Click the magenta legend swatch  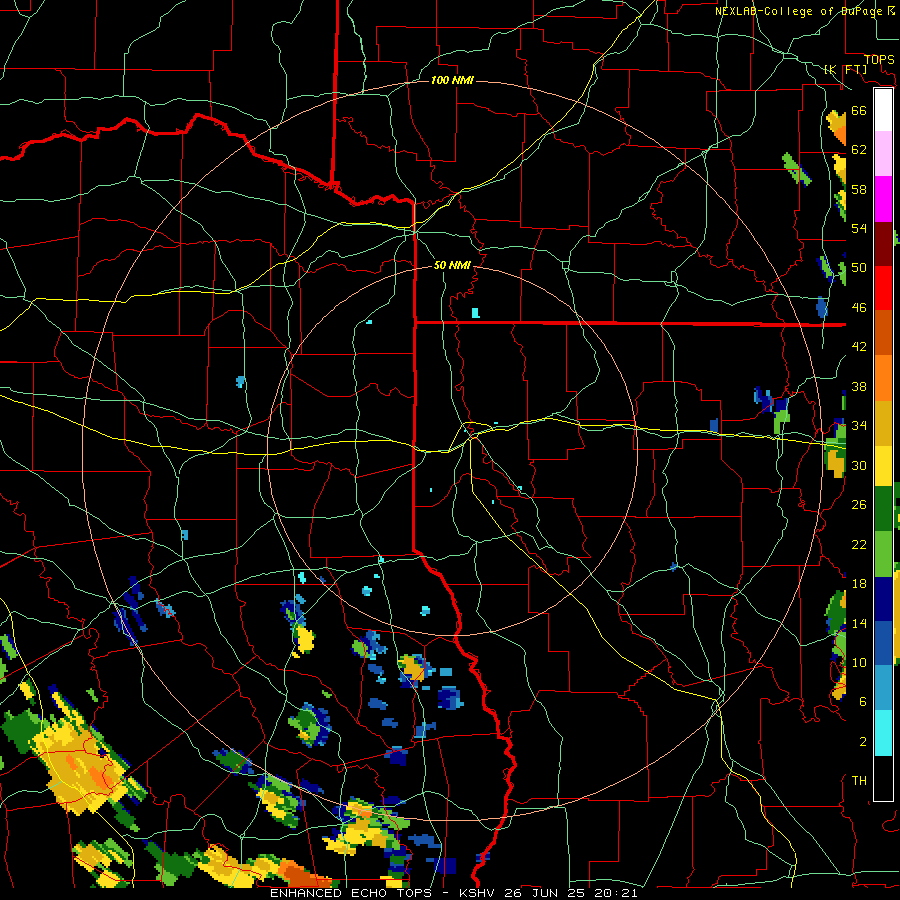tap(883, 199)
